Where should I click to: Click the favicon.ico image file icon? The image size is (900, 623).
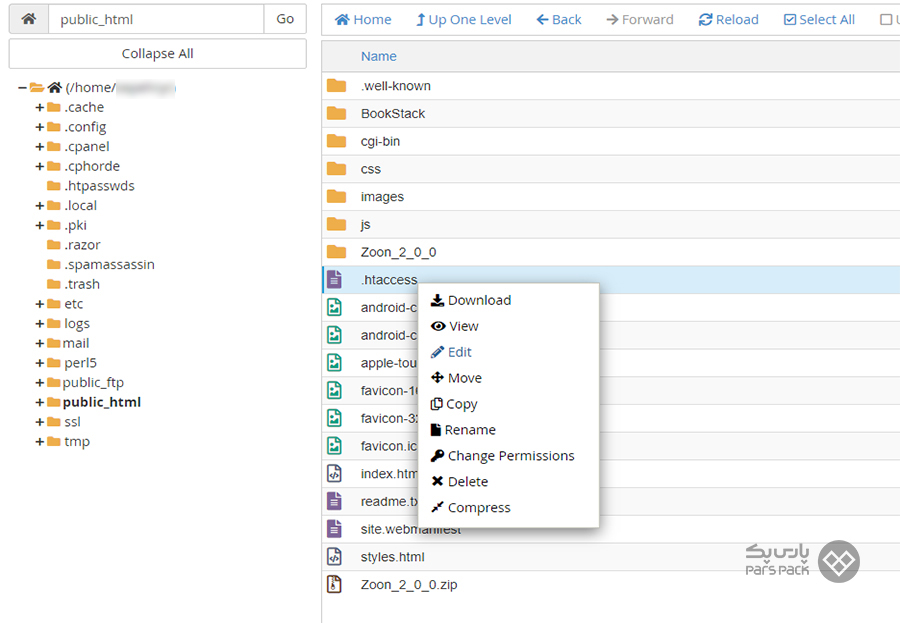[334, 446]
